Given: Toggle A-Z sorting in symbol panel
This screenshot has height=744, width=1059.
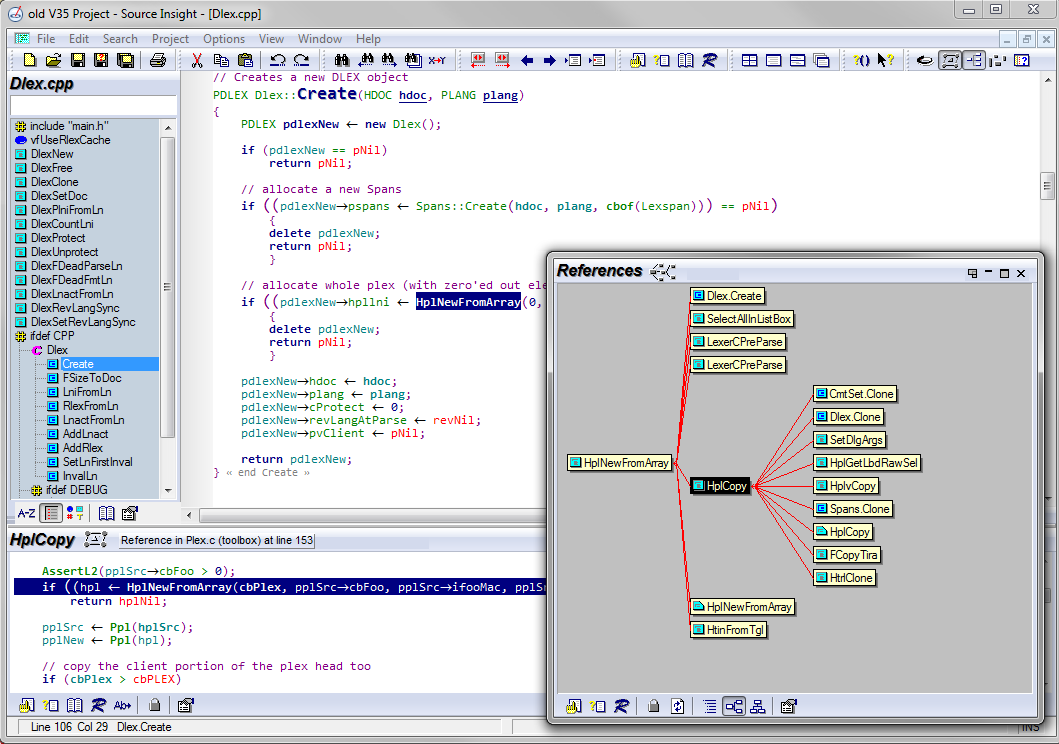Looking at the screenshot, I should pos(26,513).
